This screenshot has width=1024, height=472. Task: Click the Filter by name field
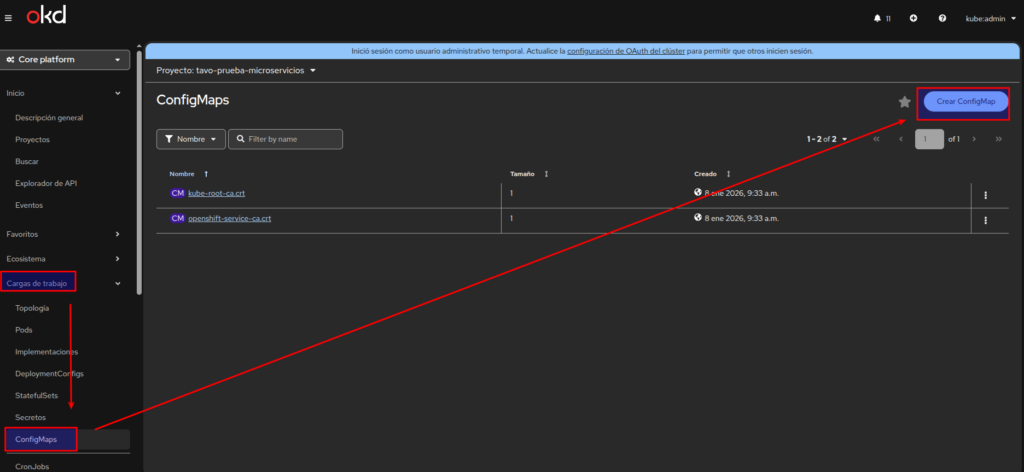[x=292, y=139]
